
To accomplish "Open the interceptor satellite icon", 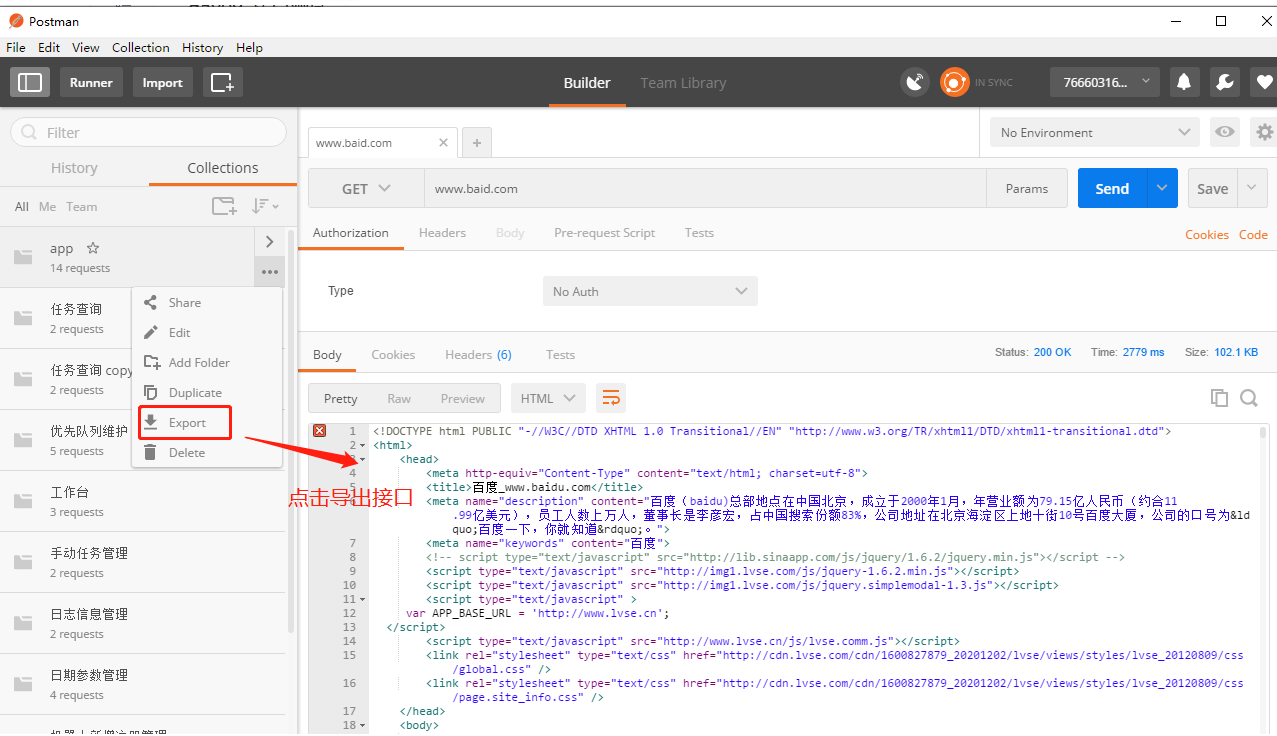I will [x=914, y=82].
